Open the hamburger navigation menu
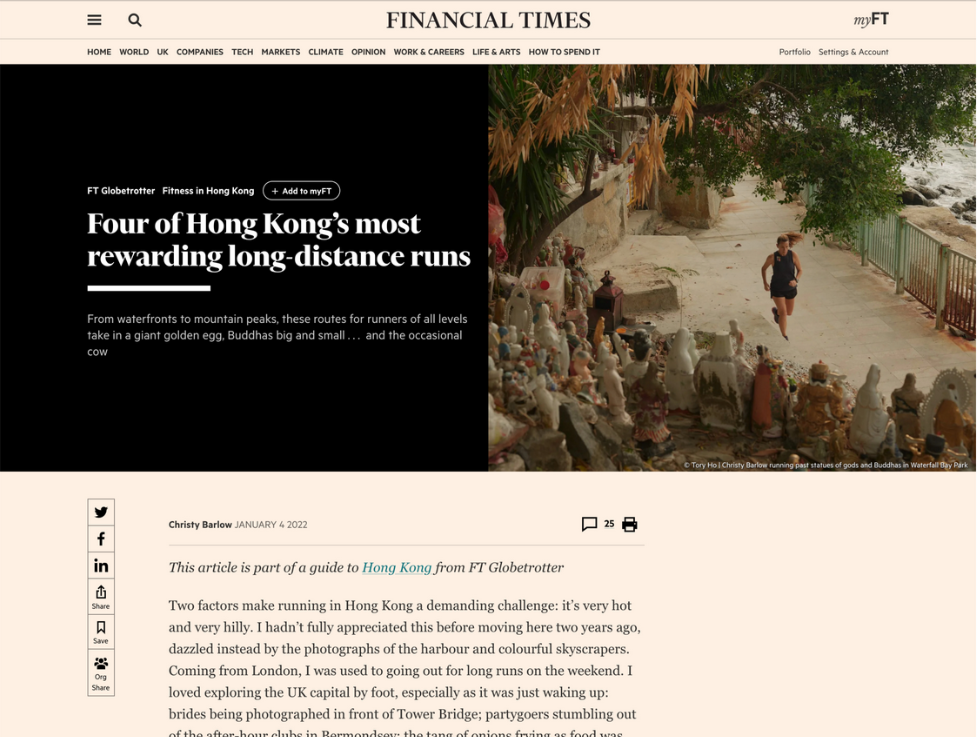 tap(94, 20)
